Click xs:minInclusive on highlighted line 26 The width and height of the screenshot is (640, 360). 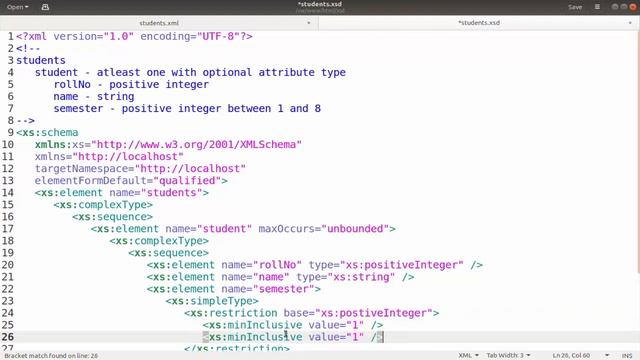(256, 337)
